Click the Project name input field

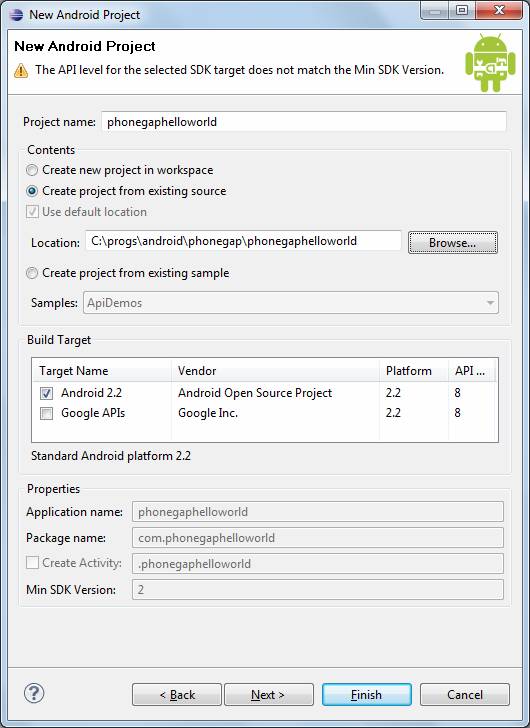point(304,122)
